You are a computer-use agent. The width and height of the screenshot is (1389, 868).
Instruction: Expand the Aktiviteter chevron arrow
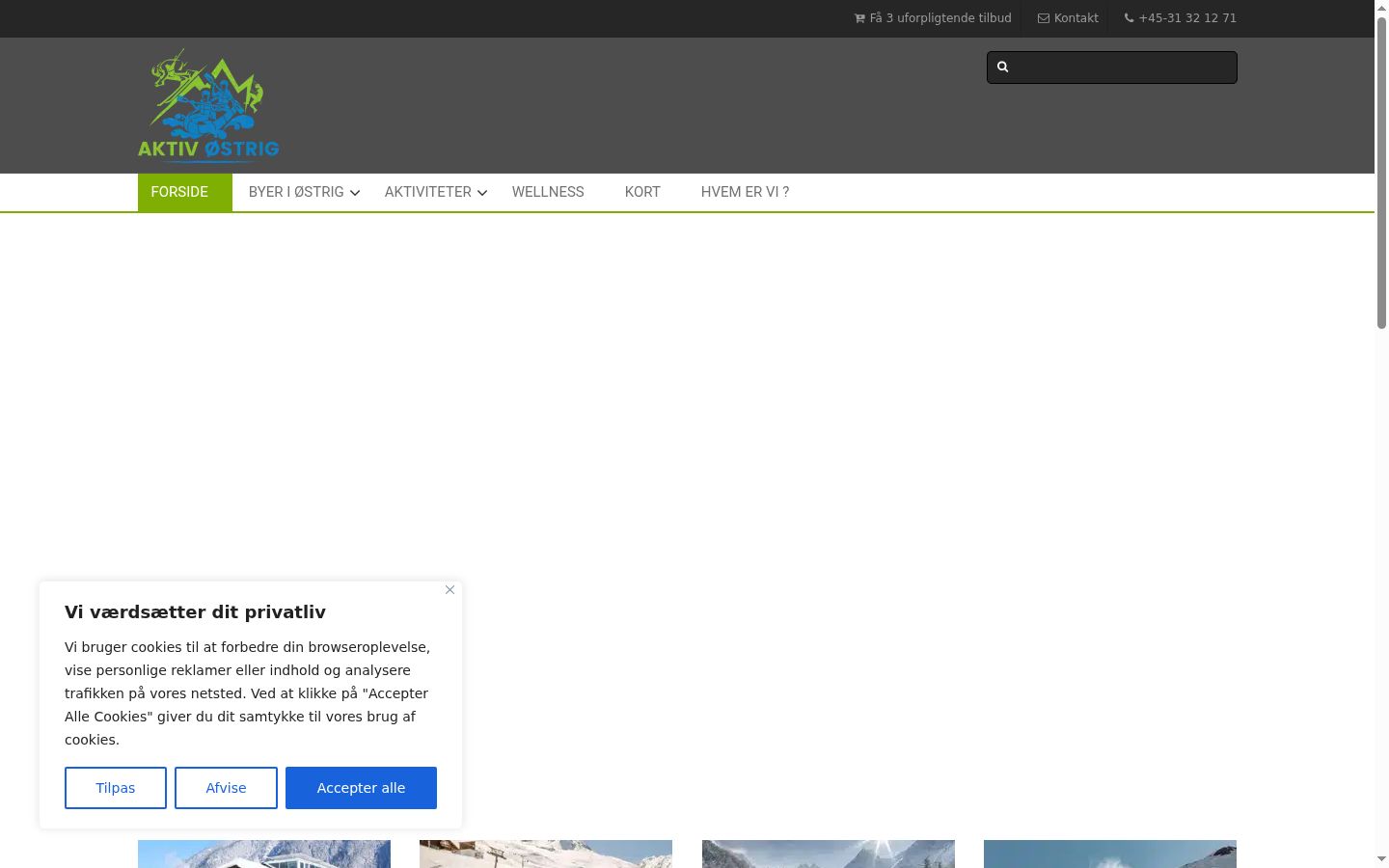tap(482, 193)
